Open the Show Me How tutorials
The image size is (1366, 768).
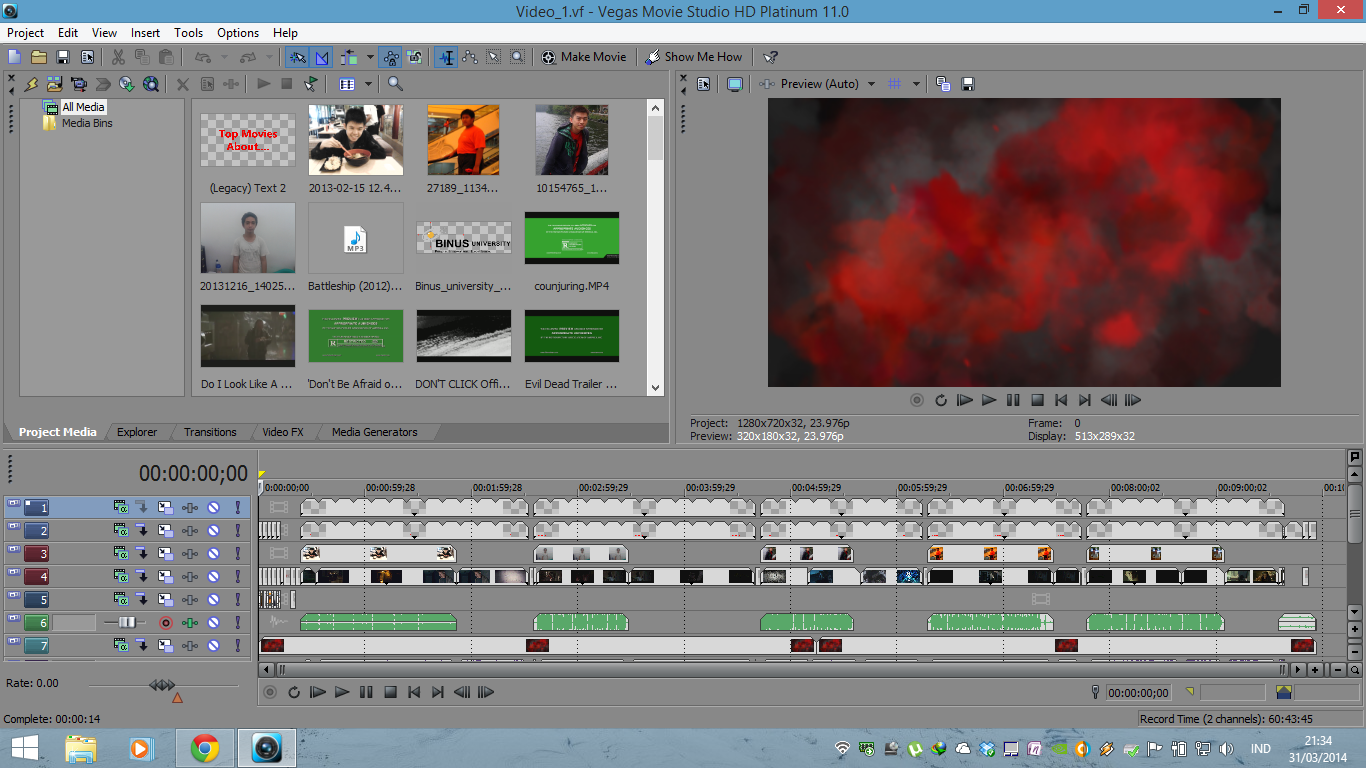click(694, 57)
